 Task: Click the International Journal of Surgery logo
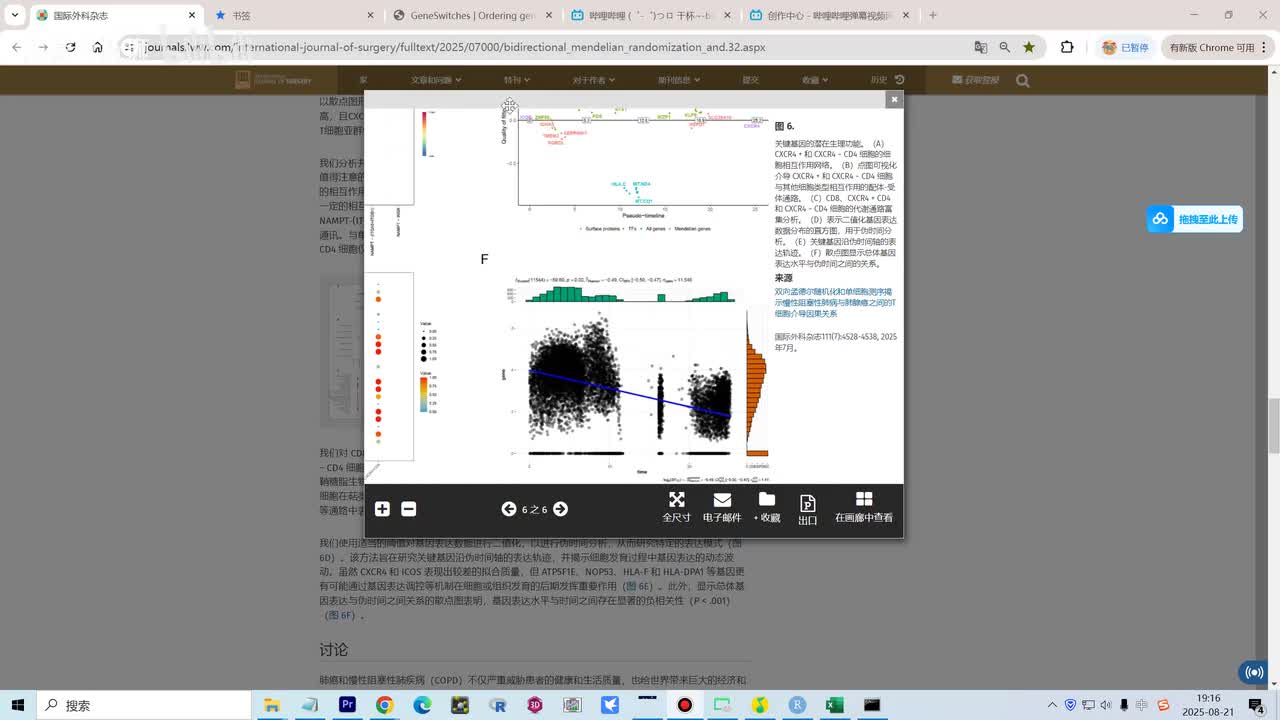tap(273, 80)
